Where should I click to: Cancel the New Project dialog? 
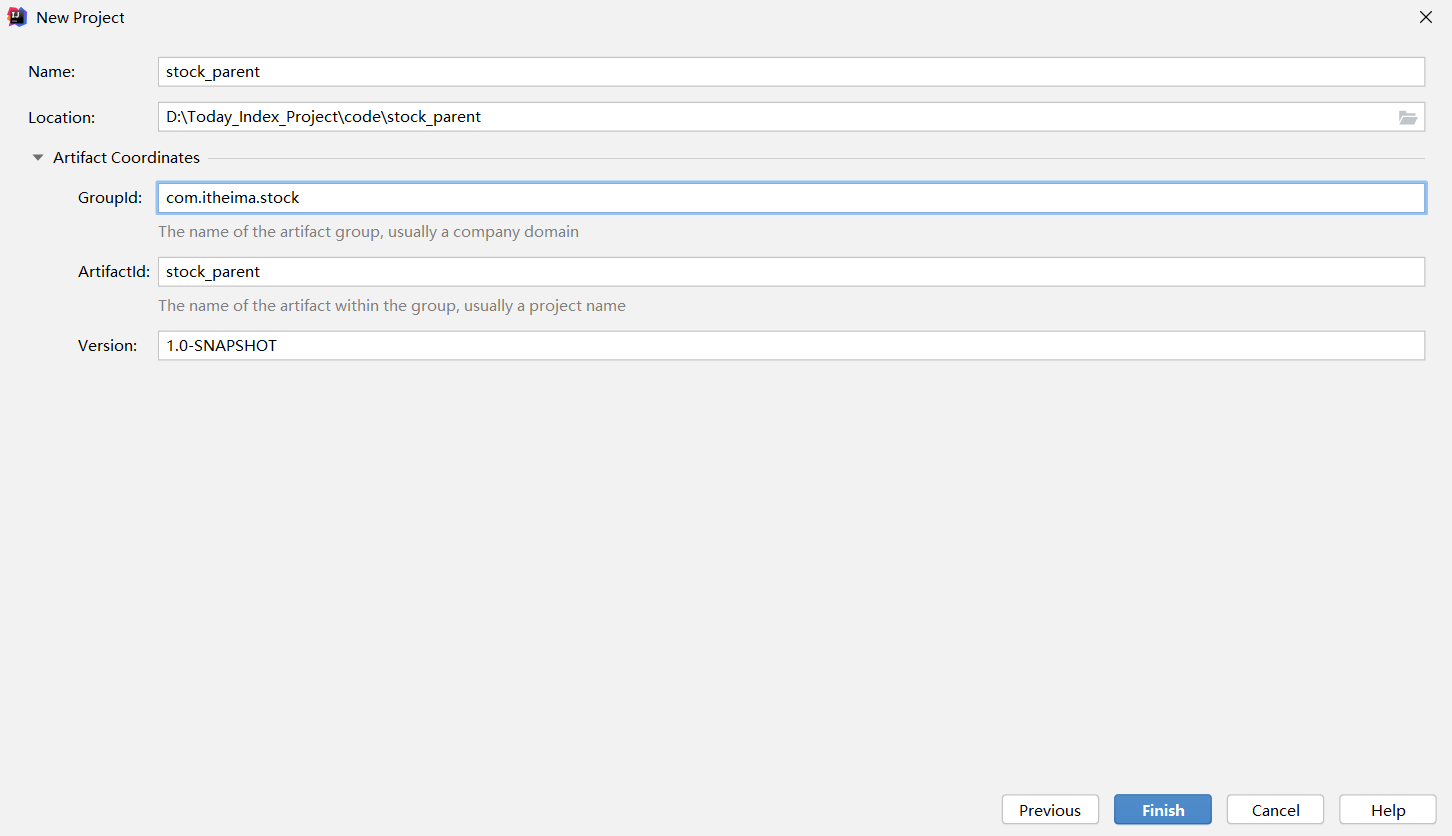click(1276, 810)
